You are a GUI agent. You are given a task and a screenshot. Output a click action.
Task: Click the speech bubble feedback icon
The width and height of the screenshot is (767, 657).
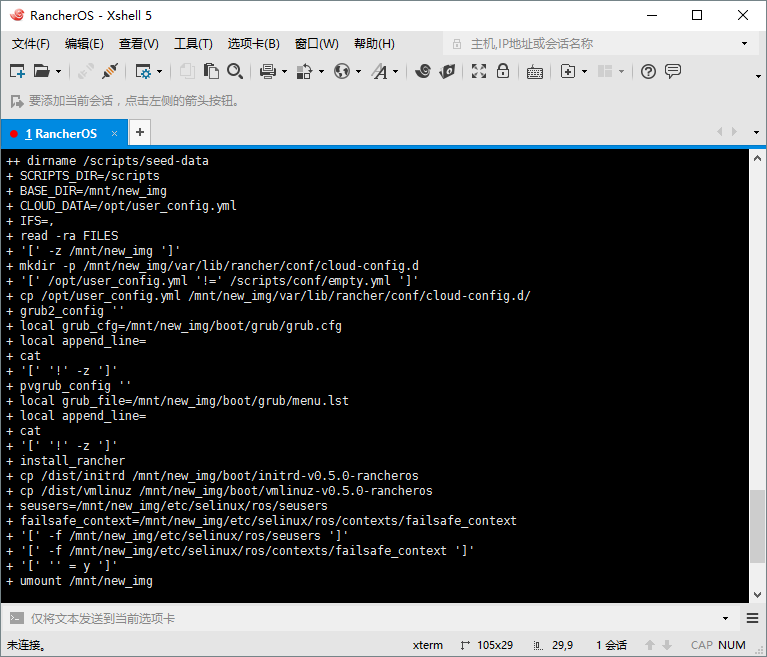[673, 71]
